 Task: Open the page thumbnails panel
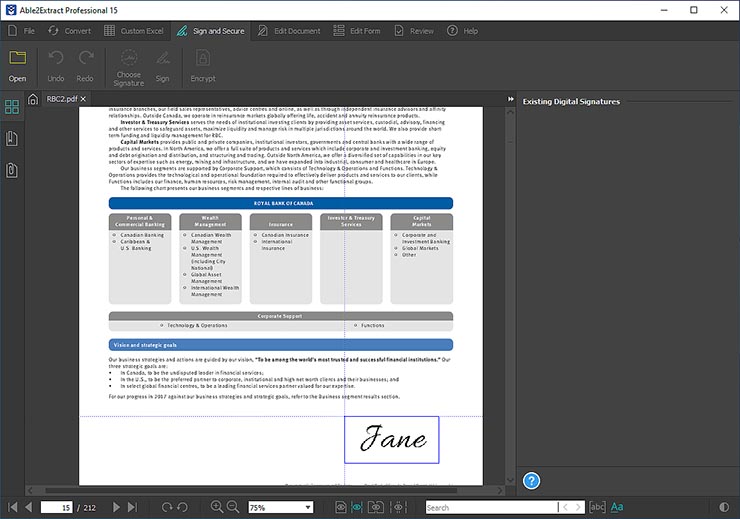(12, 107)
